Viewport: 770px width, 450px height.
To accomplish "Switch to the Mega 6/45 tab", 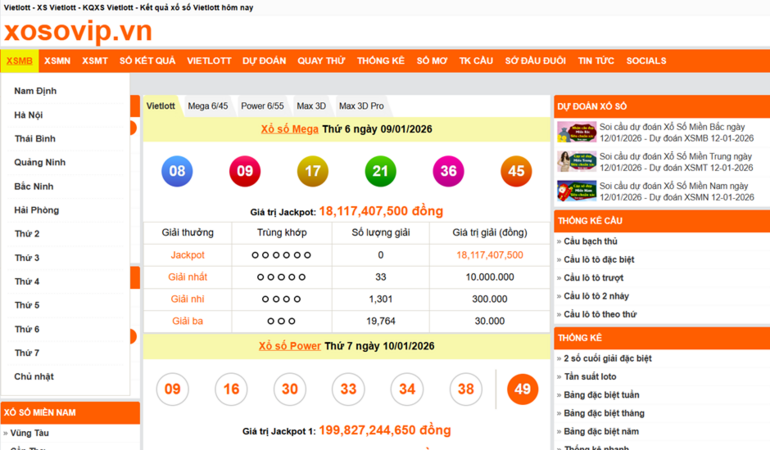I will (x=208, y=106).
